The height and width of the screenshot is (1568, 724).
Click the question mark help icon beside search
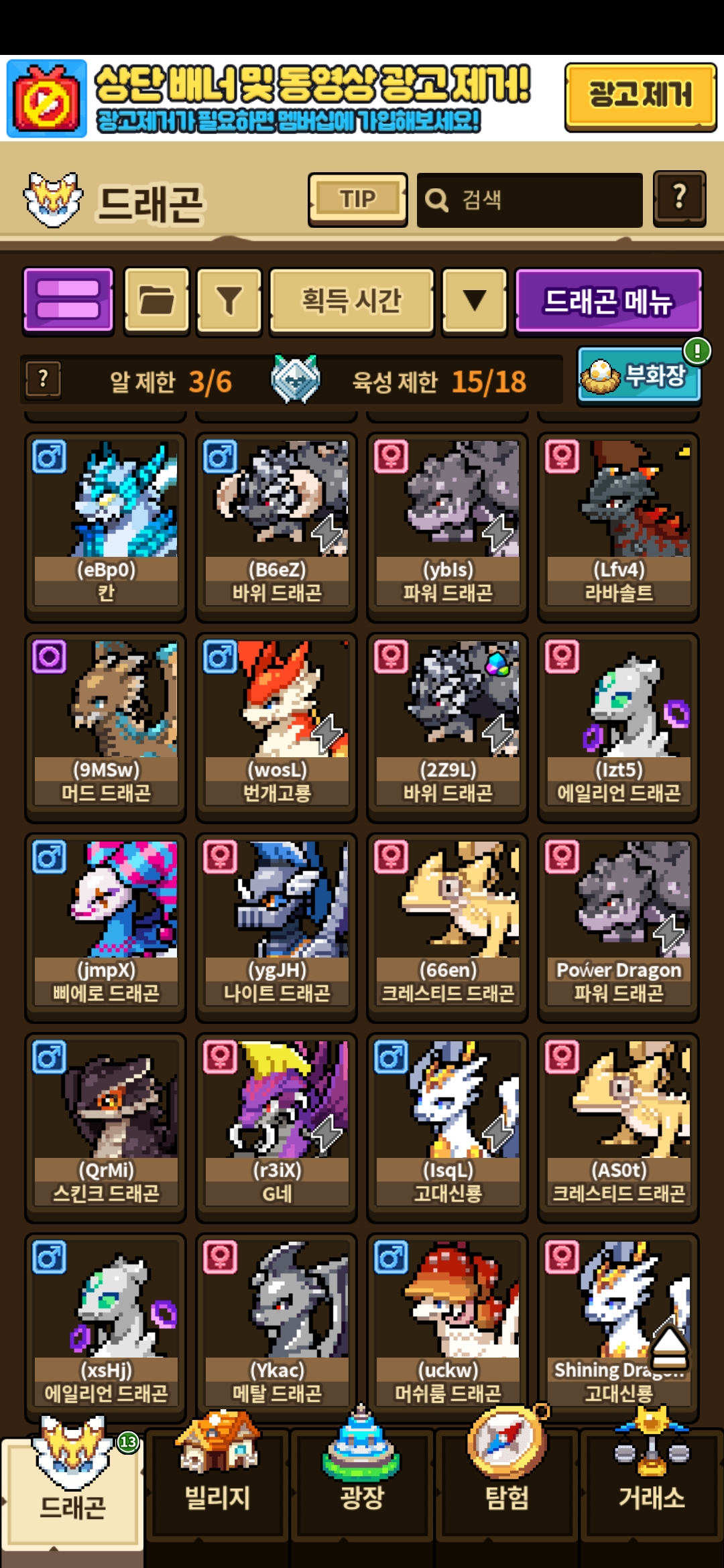(679, 199)
